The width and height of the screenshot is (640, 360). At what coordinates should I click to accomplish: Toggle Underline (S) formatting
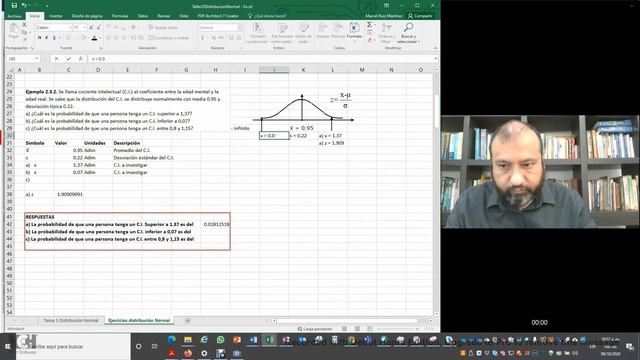pos(54,38)
